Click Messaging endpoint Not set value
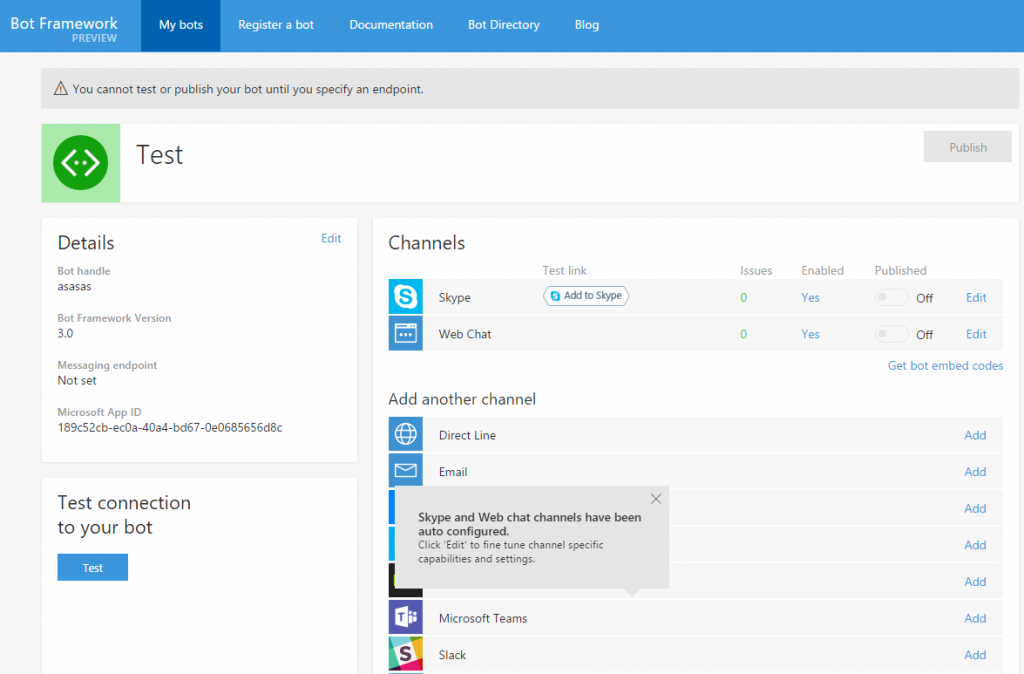This screenshot has height=674, width=1024. pyautogui.click(x=77, y=380)
